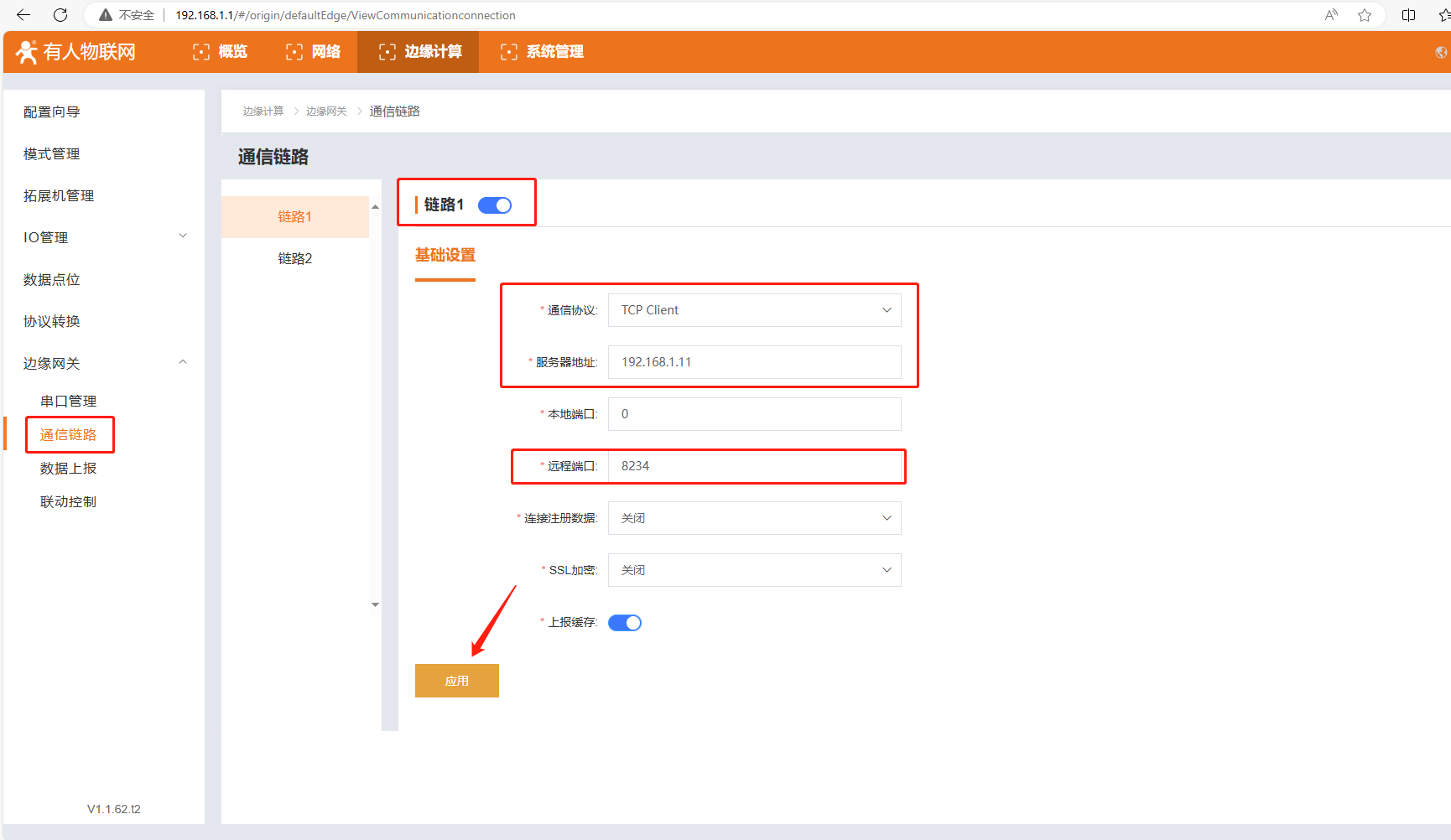
Task: Open the browser split screen icon
Action: [1409, 15]
